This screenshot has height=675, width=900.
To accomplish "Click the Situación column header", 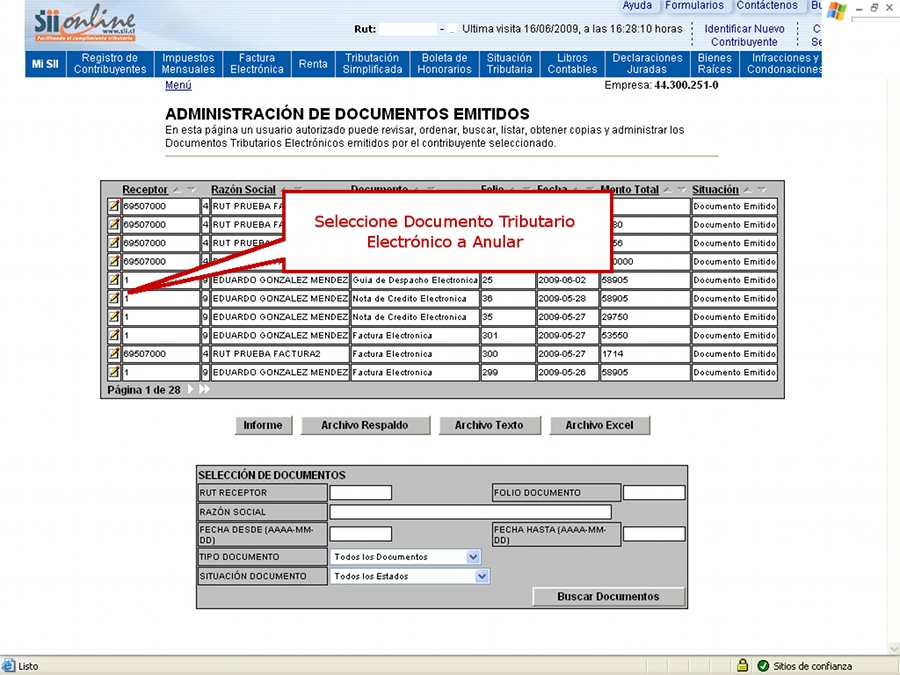I will (x=715, y=189).
